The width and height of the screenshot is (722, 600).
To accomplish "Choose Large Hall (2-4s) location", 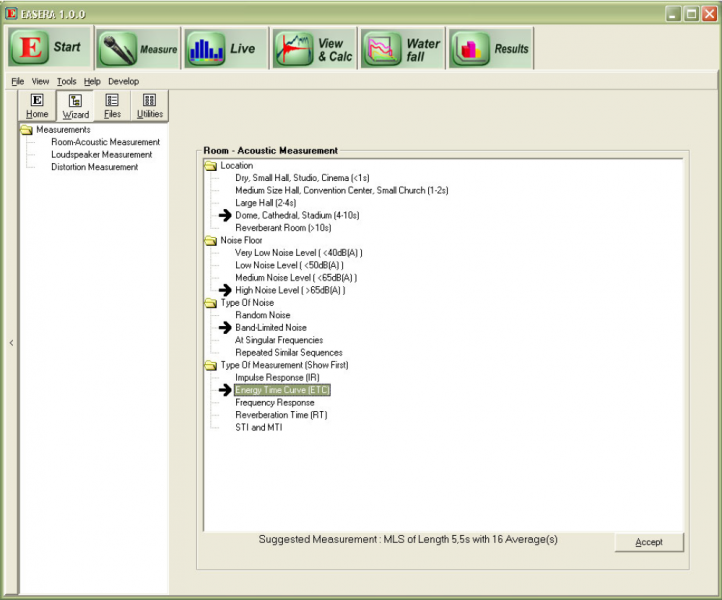I will tap(265, 203).
